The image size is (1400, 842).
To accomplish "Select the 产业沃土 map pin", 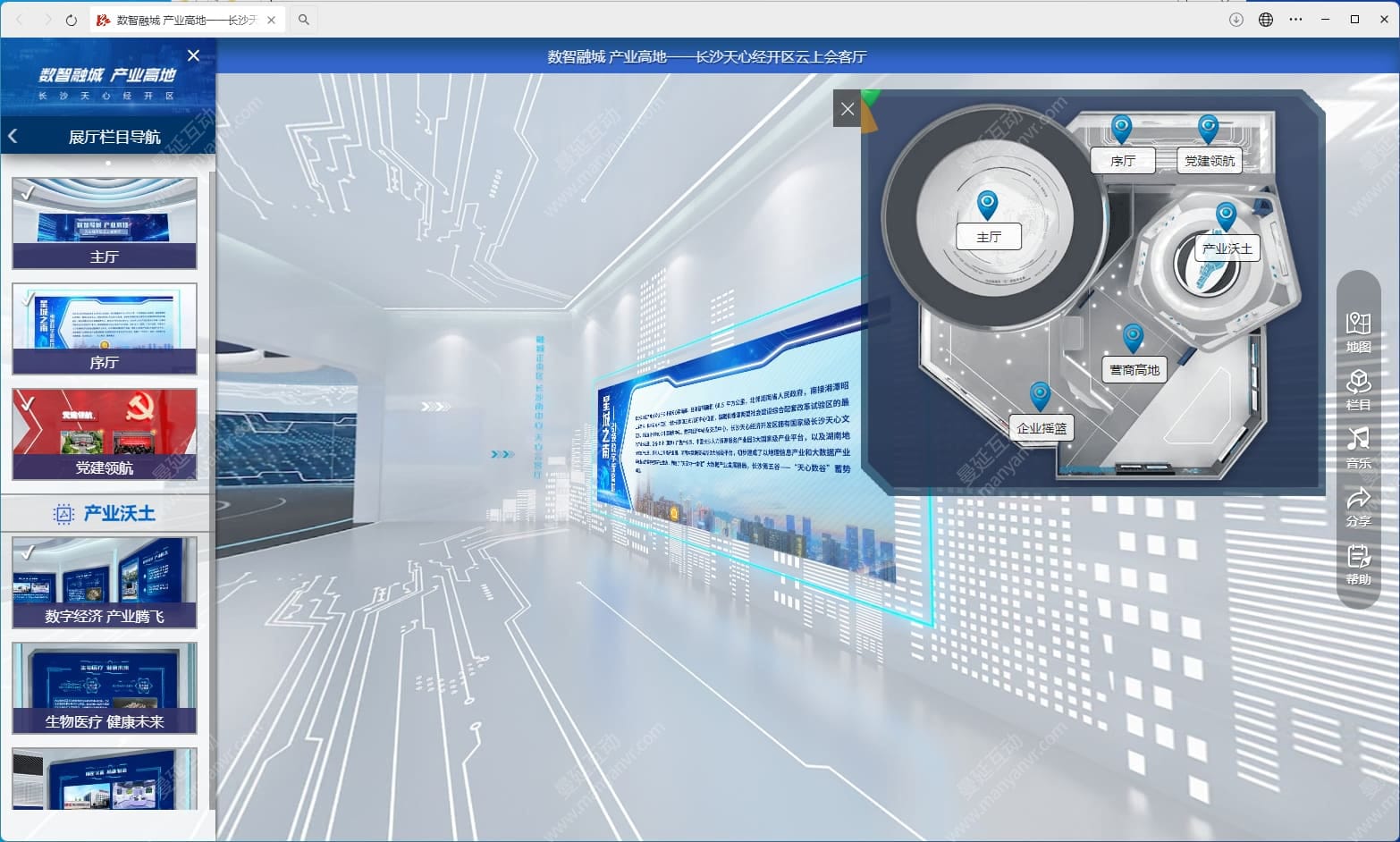I will click(x=1226, y=216).
